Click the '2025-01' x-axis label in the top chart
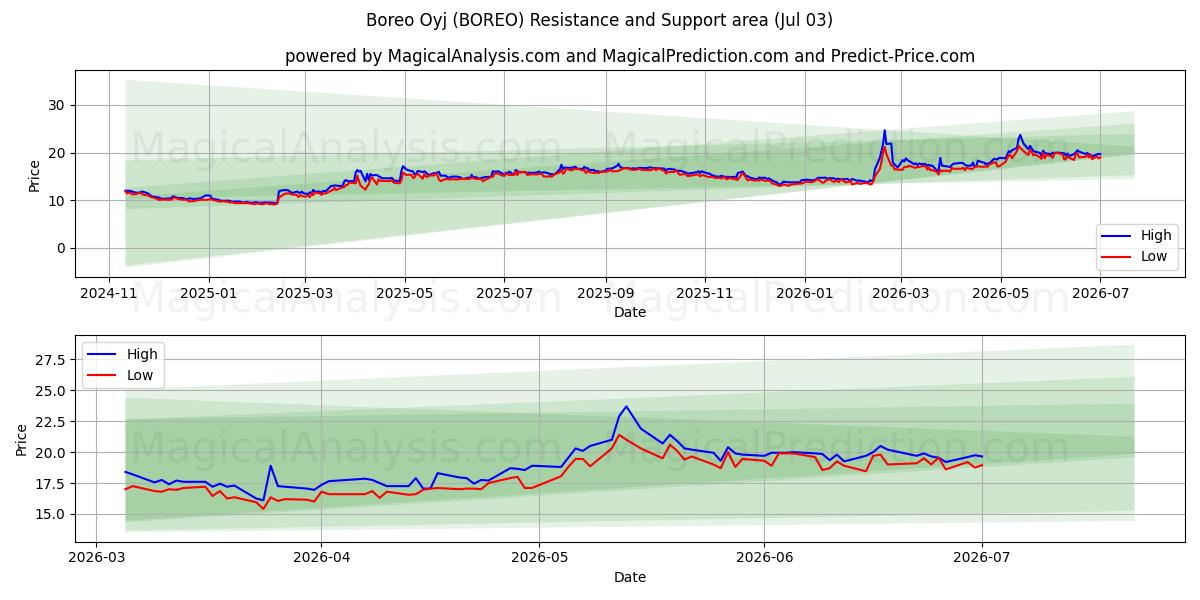Image resolution: width=1200 pixels, height=600 pixels. pyautogui.click(x=209, y=294)
